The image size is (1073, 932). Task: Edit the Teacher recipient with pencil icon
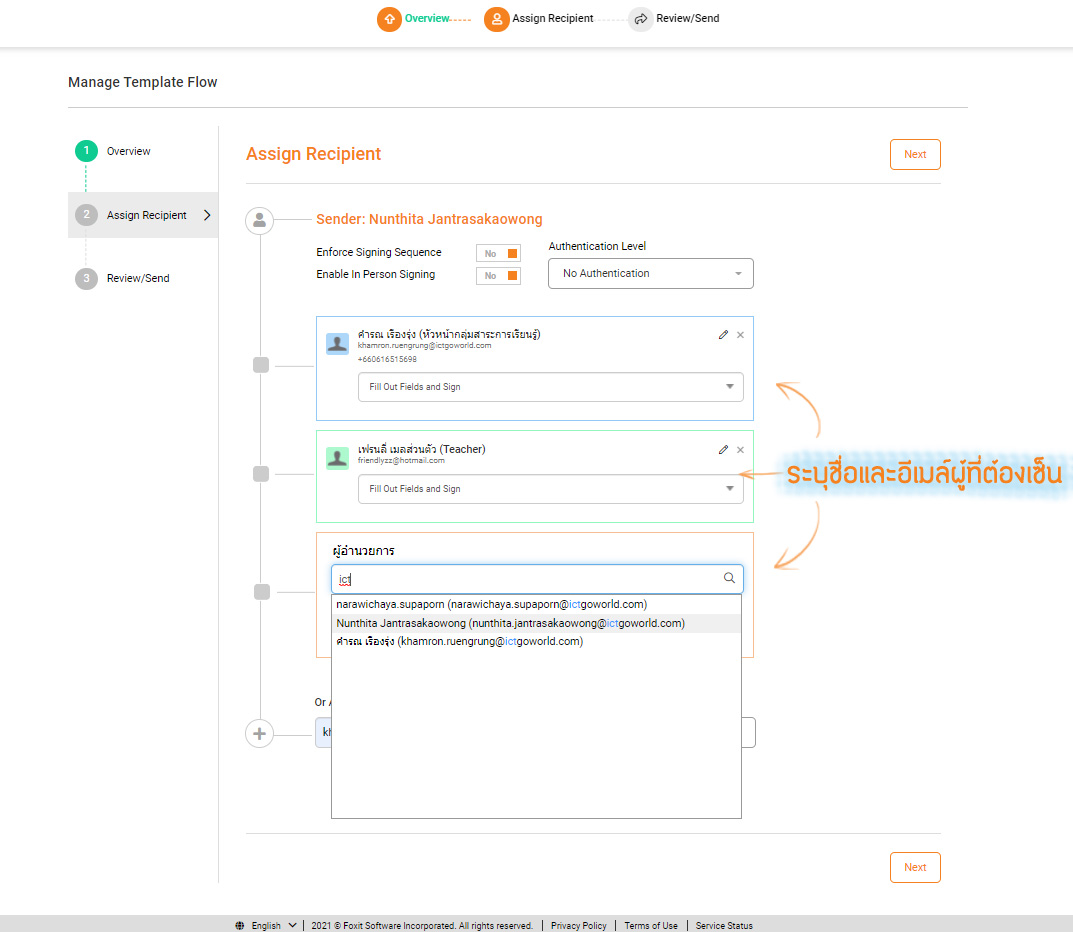coord(723,450)
